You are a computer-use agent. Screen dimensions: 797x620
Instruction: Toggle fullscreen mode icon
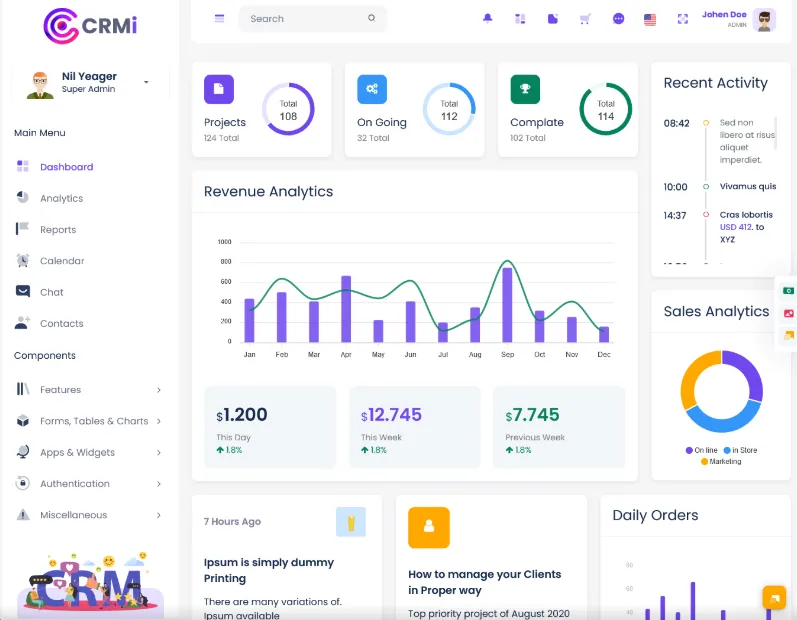(x=683, y=19)
